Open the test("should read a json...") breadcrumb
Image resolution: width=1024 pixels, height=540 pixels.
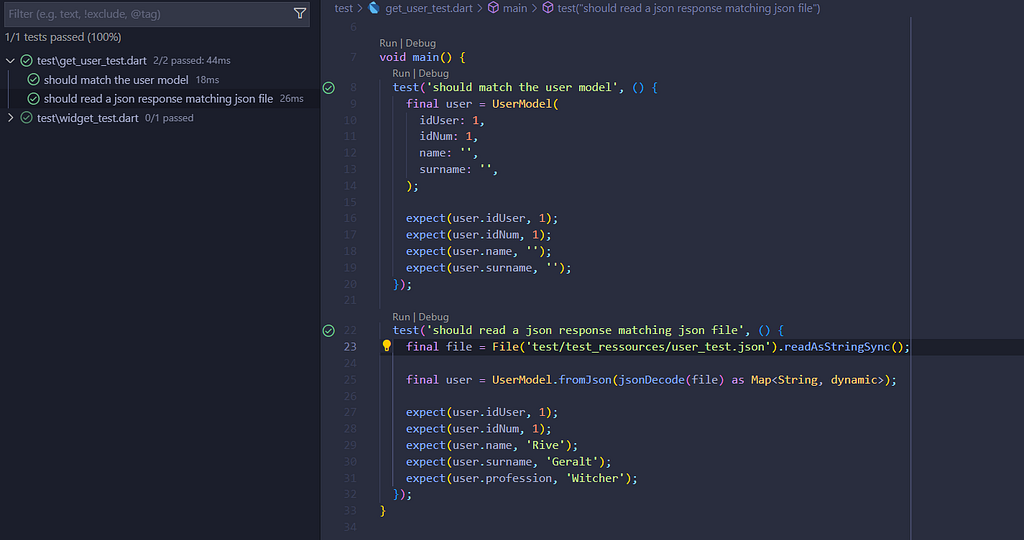pos(688,8)
